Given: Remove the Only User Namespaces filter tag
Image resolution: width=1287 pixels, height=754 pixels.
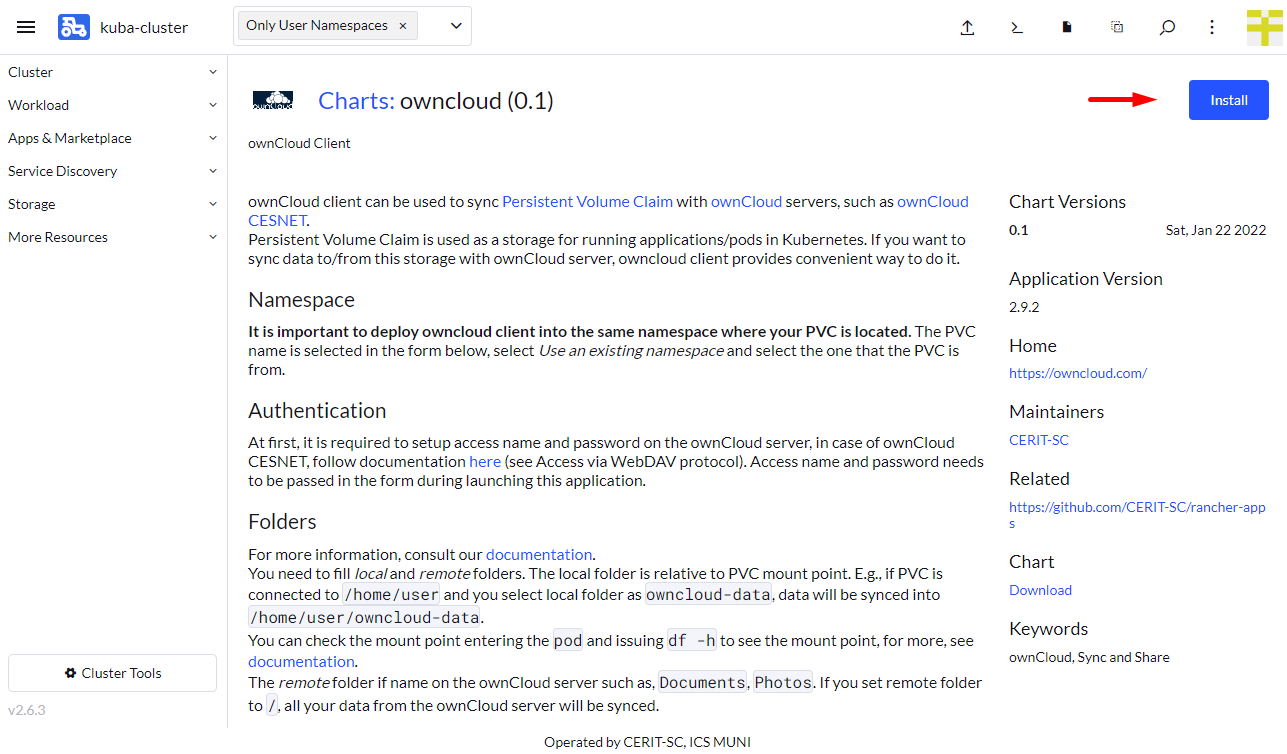Looking at the screenshot, I should pyautogui.click(x=403, y=26).
